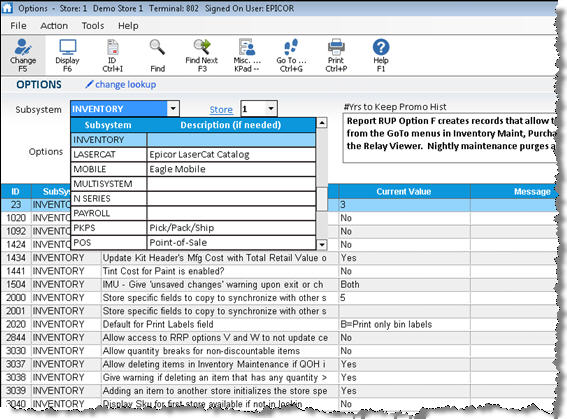Select row ID 2001

pyautogui.click(x=278, y=311)
